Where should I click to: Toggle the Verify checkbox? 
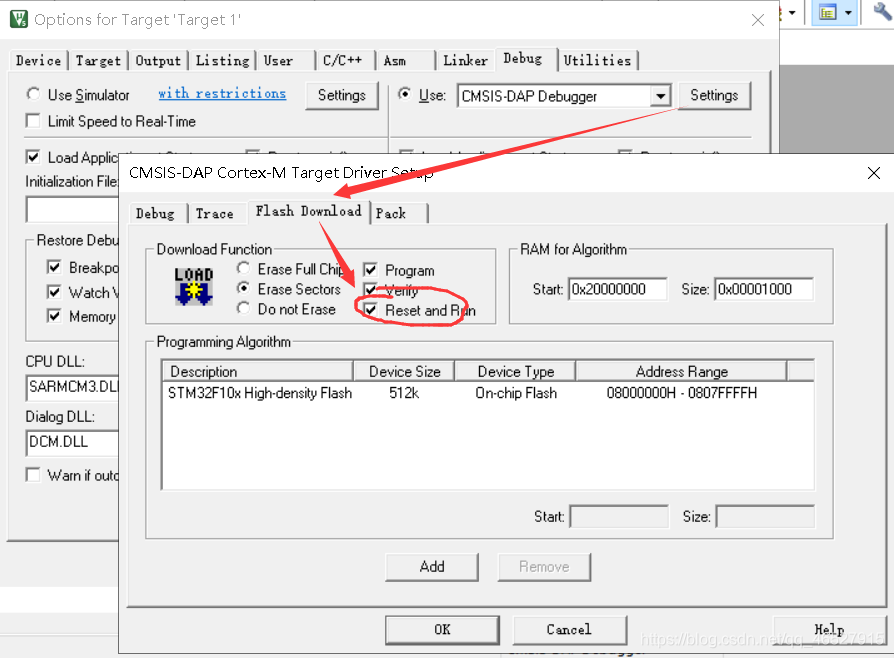tap(370, 290)
